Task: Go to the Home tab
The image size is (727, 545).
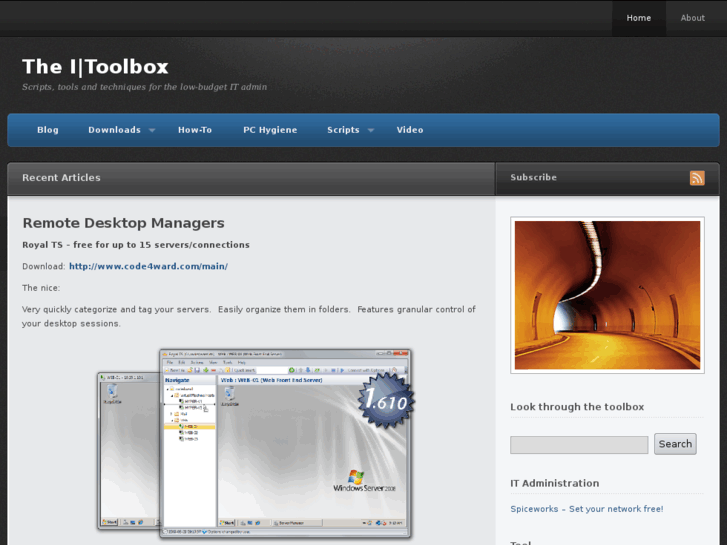Action: click(x=639, y=18)
